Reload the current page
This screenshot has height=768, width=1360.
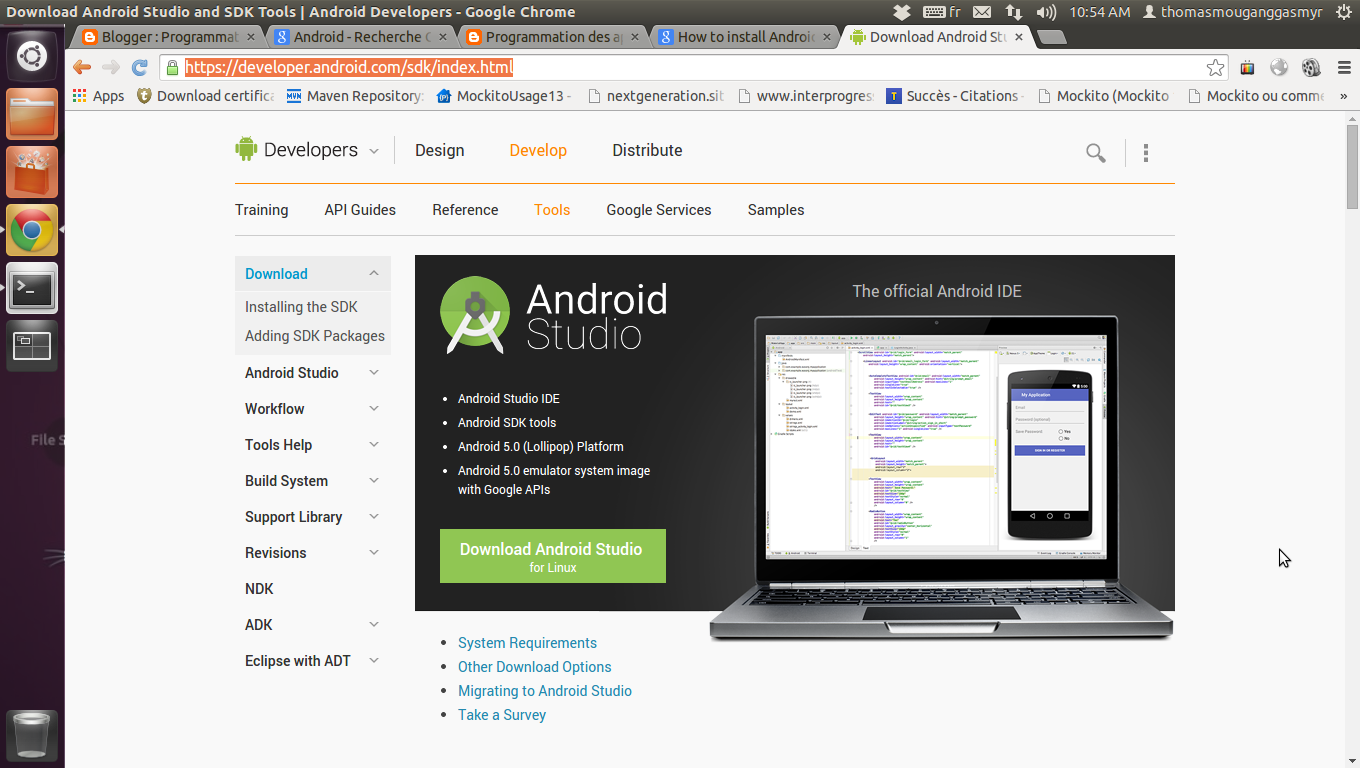pyautogui.click(x=139, y=67)
